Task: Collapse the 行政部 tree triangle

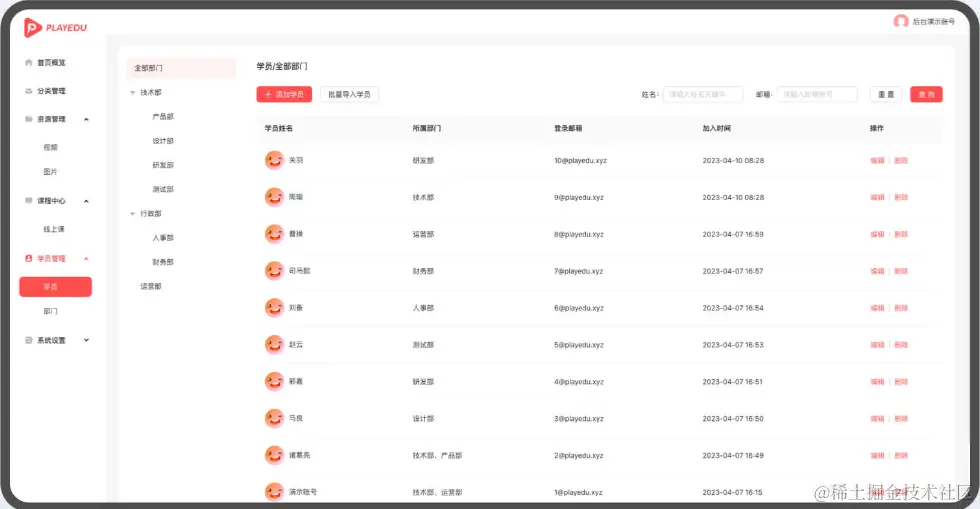Action: tap(132, 214)
